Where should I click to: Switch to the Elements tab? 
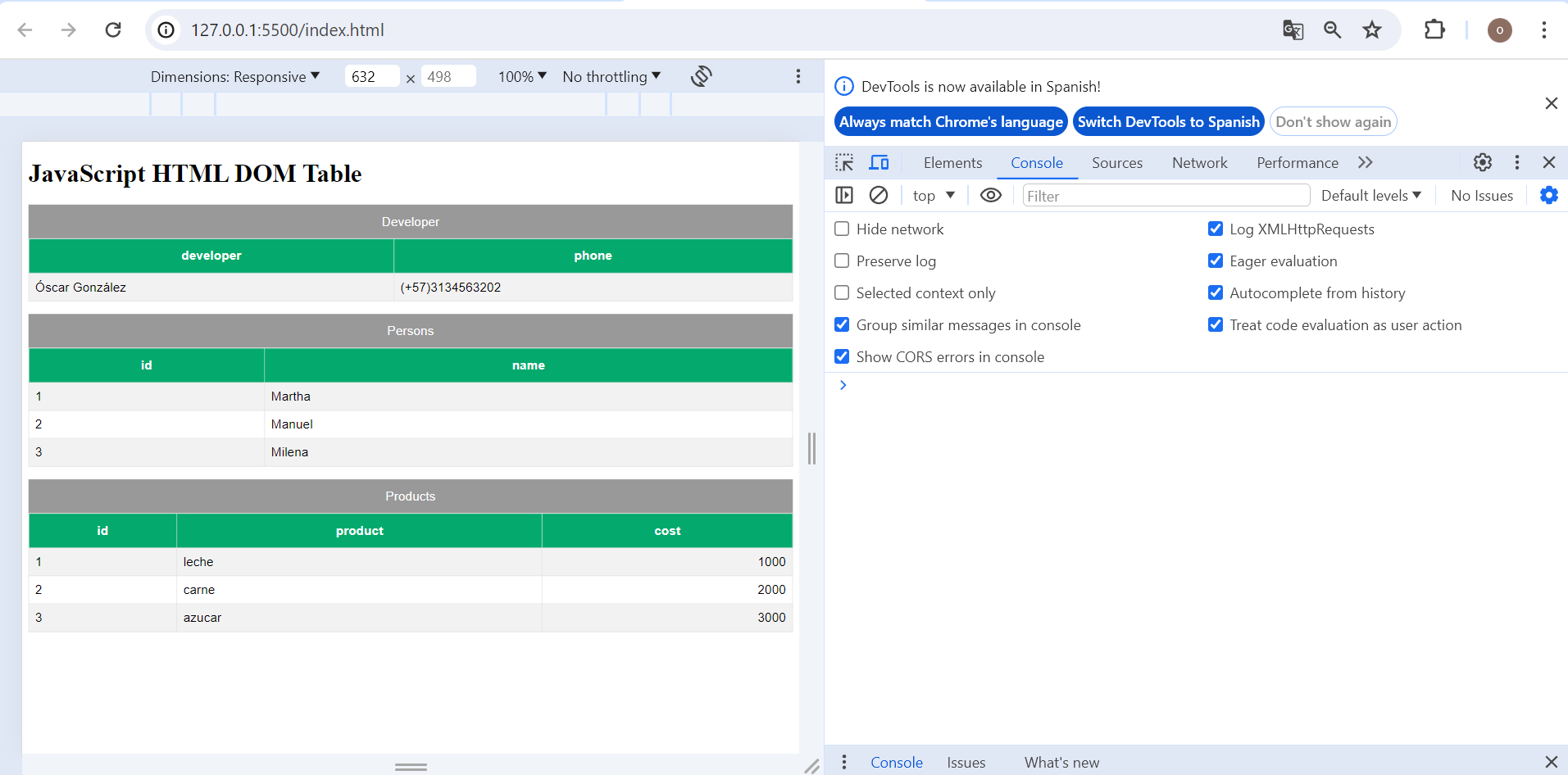(x=952, y=162)
